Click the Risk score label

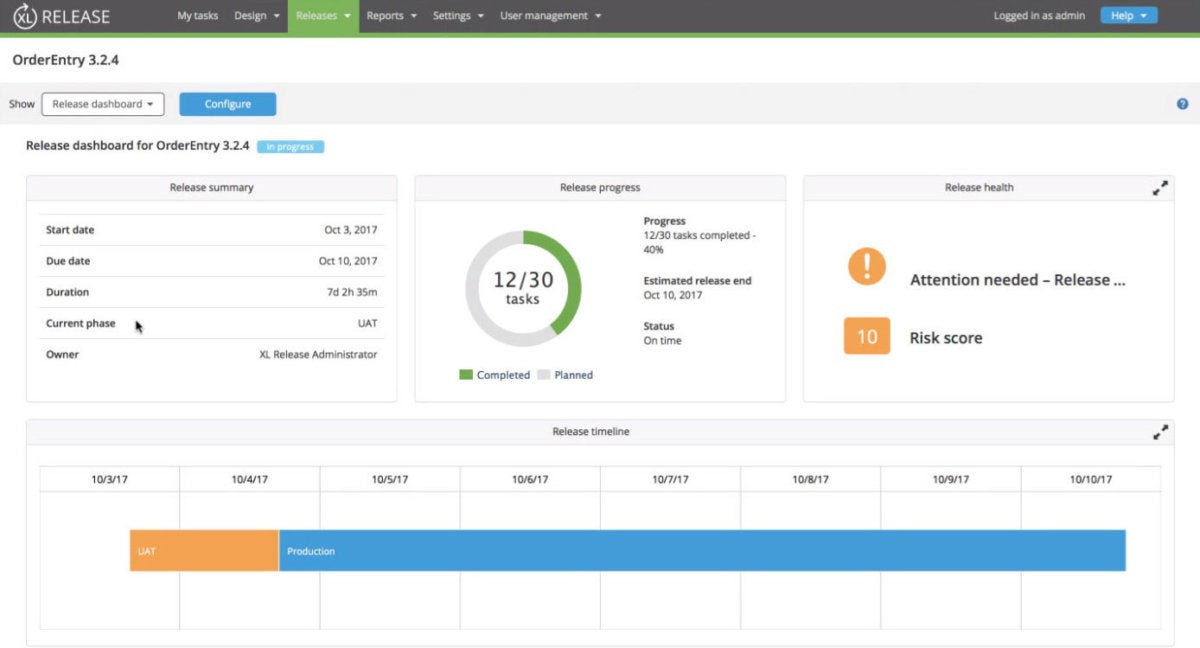coord(946,338)
